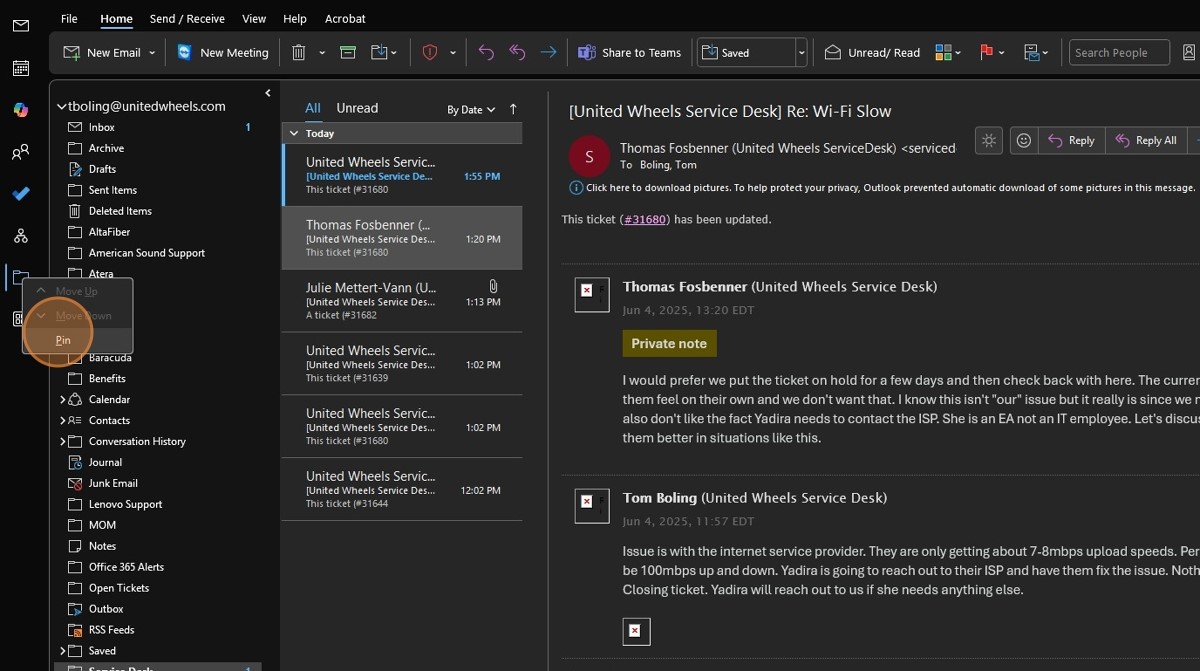Click Reply All in the reading pane
1200x671 pixels.
(x=1146, y=141)
